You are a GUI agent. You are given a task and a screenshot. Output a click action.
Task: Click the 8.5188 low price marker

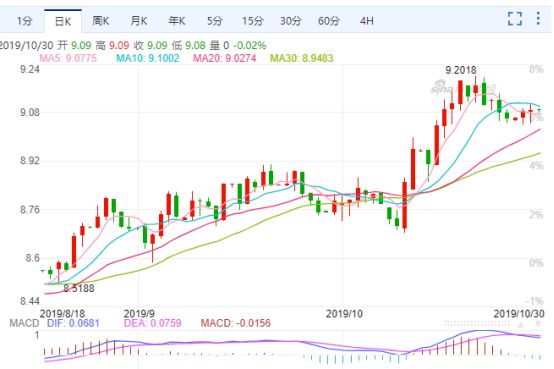coord(79,288)
